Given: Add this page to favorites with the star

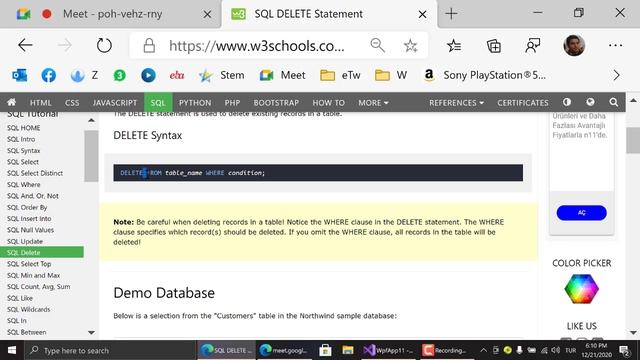Looking at the screenshot, I should (410, 46).
